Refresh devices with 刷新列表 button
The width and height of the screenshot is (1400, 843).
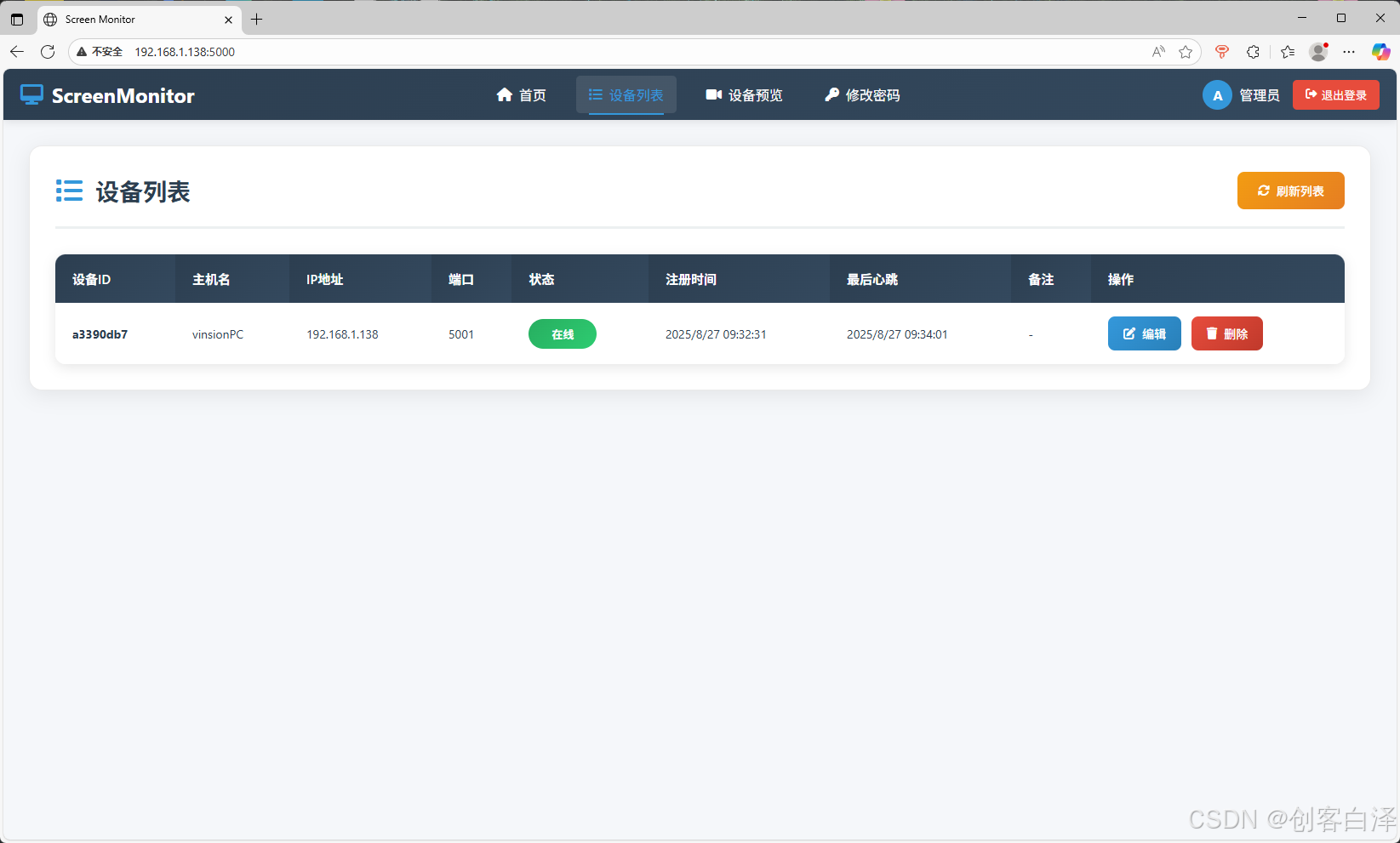point(1290,191)
